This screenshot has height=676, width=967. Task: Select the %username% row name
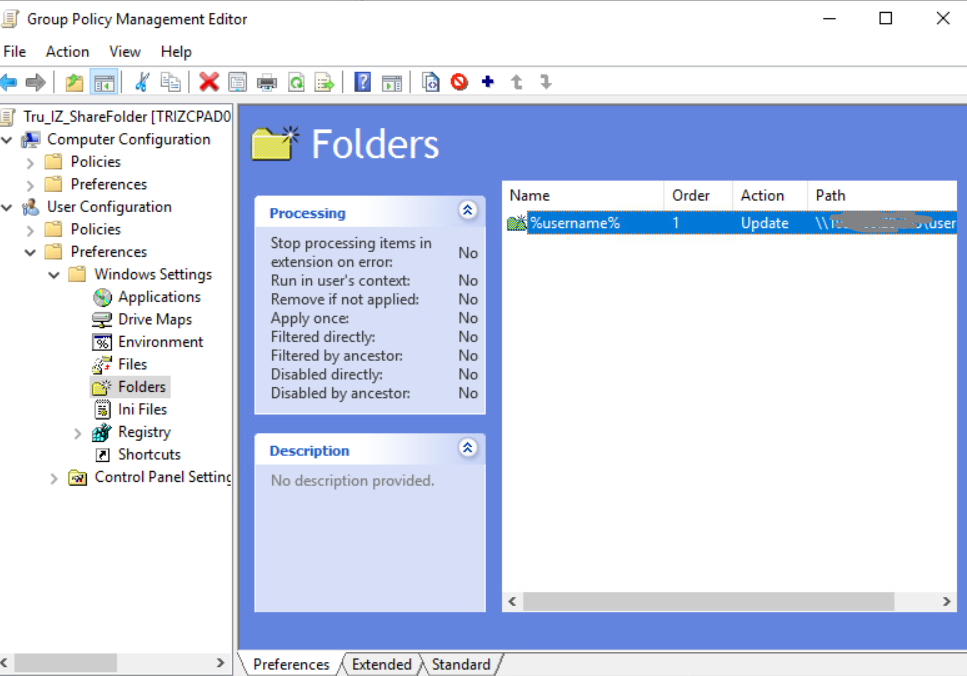(x=575, y=223)
